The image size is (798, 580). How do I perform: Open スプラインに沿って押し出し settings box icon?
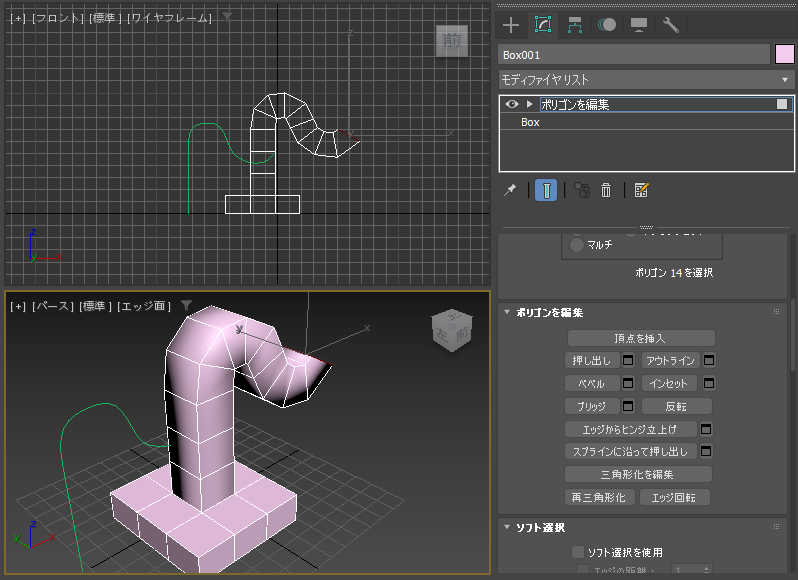[706, 451]
